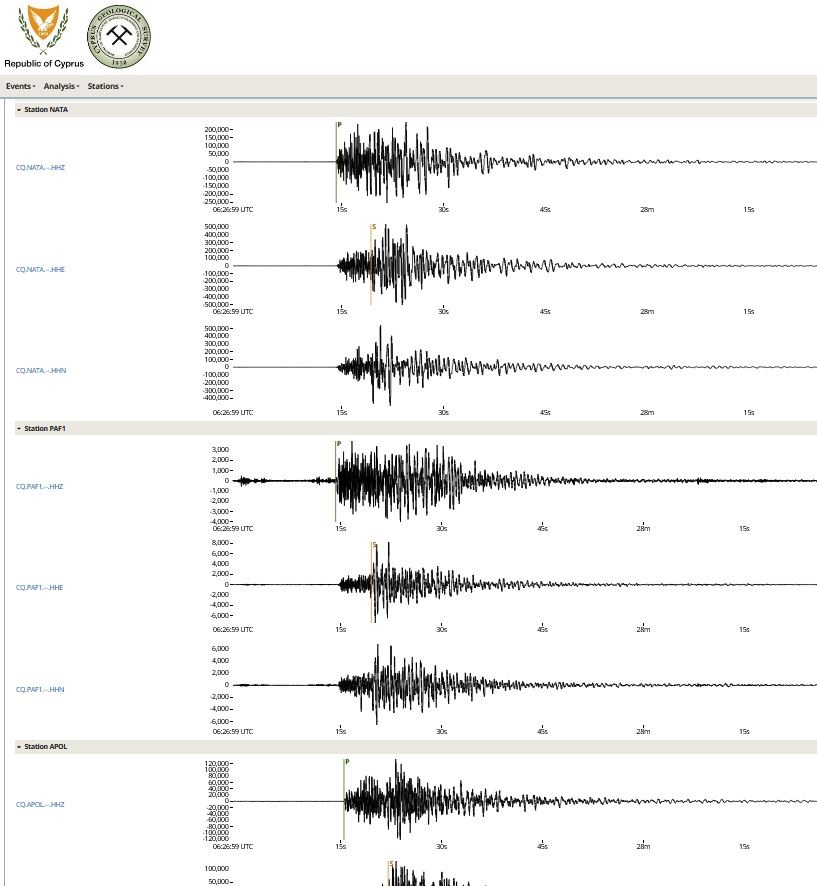Open the CQ.PAF1.--.HHN channel link

pos(40,689)
